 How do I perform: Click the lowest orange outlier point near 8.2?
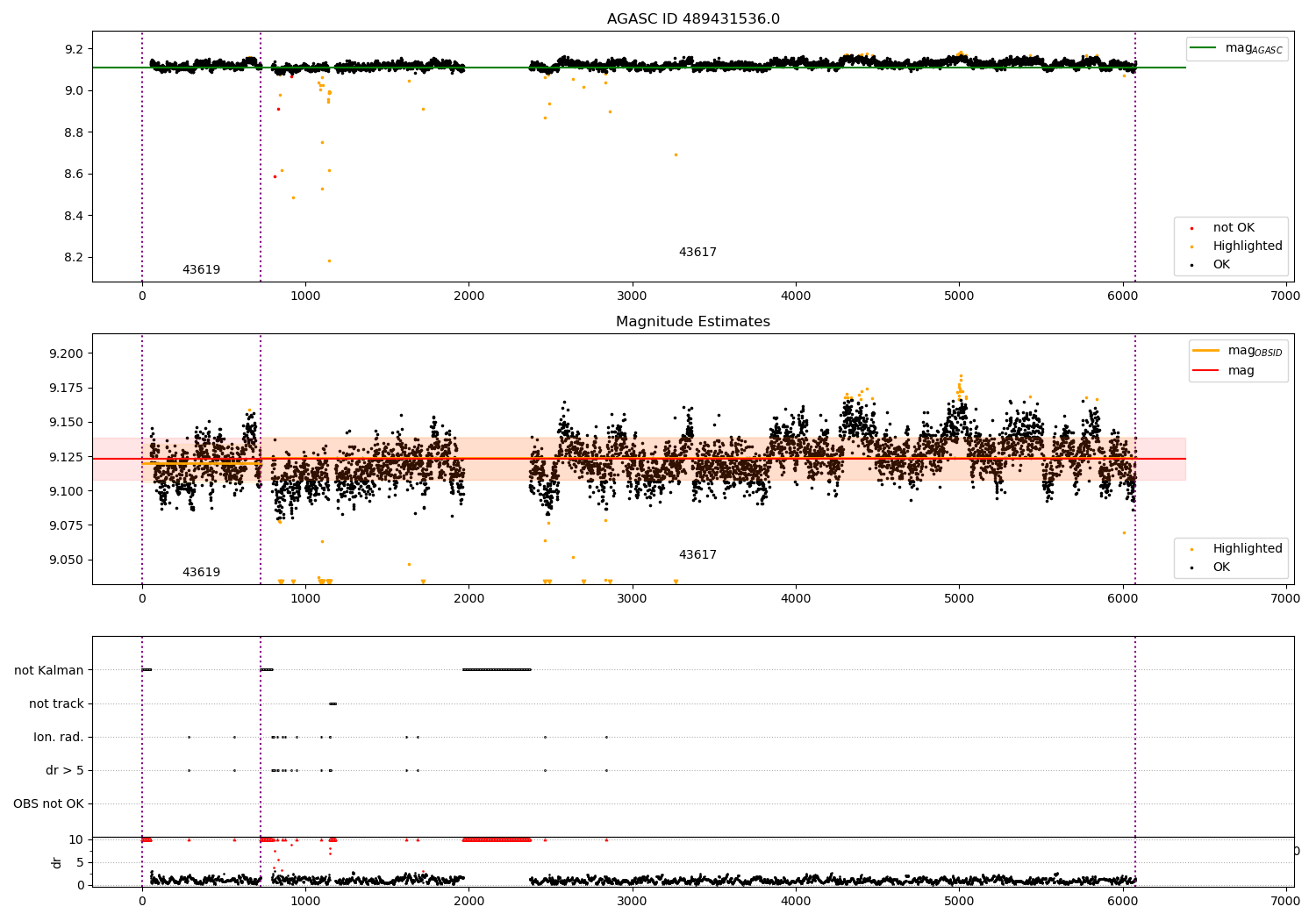pyautogui.click(x=329, y=261)
